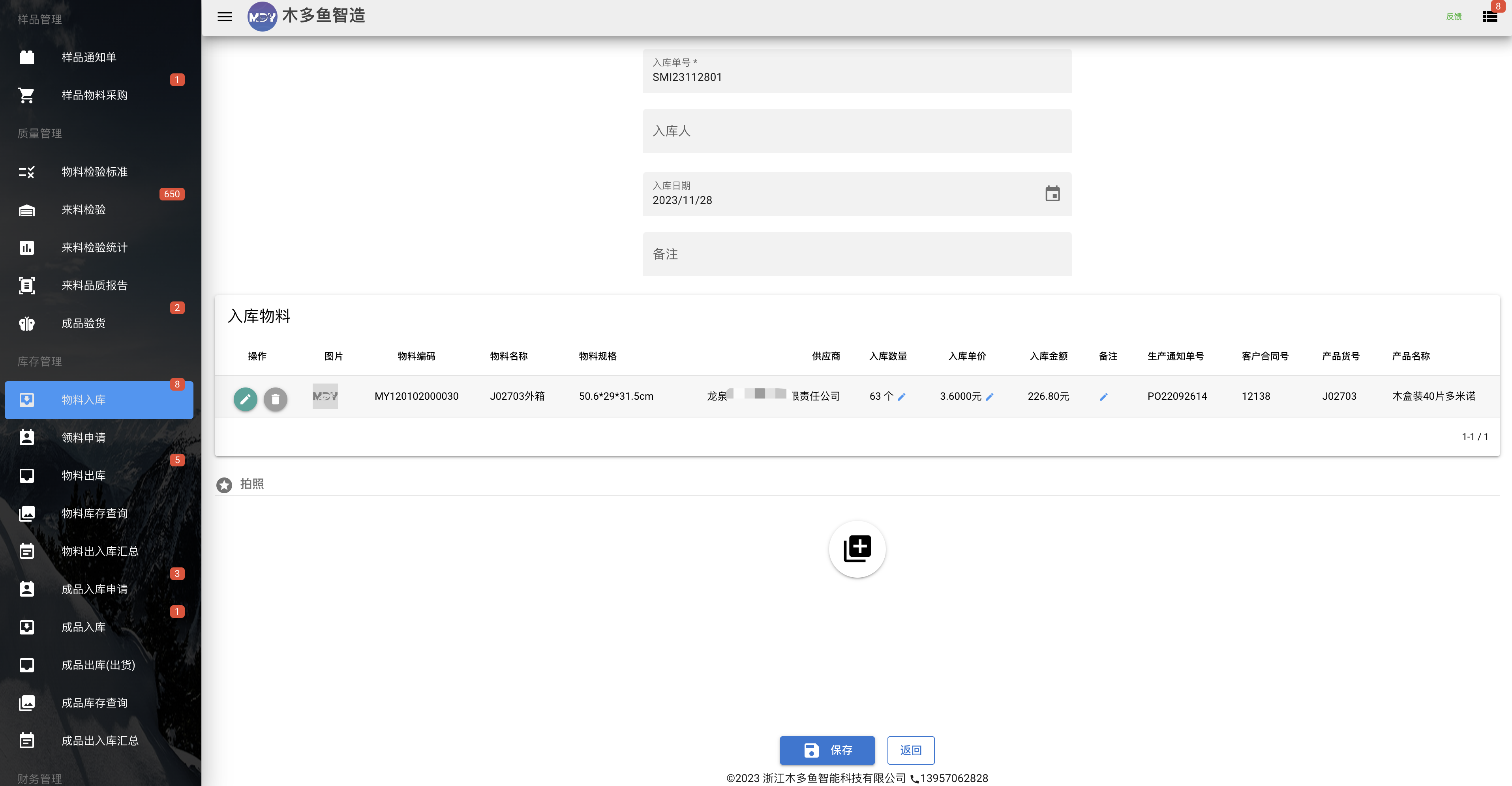This screenshot has width=1512, height=786.
Task: Open 物料入库 in the sidebar
Action: pyautogui.click(x=99, y=400)
